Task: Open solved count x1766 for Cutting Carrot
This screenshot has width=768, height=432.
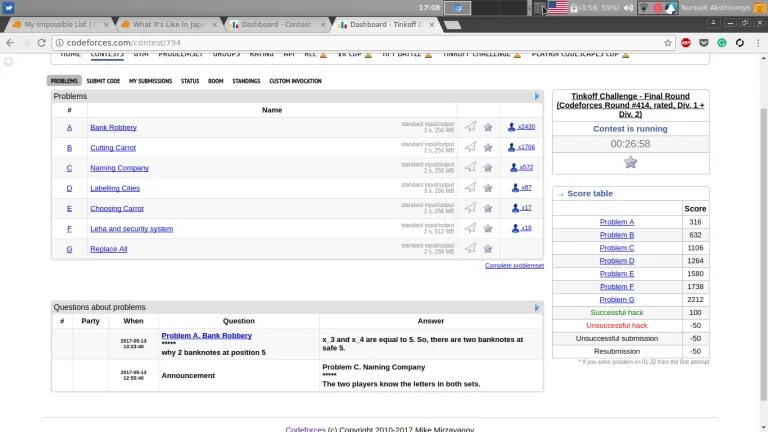Action: pos(522,147)
